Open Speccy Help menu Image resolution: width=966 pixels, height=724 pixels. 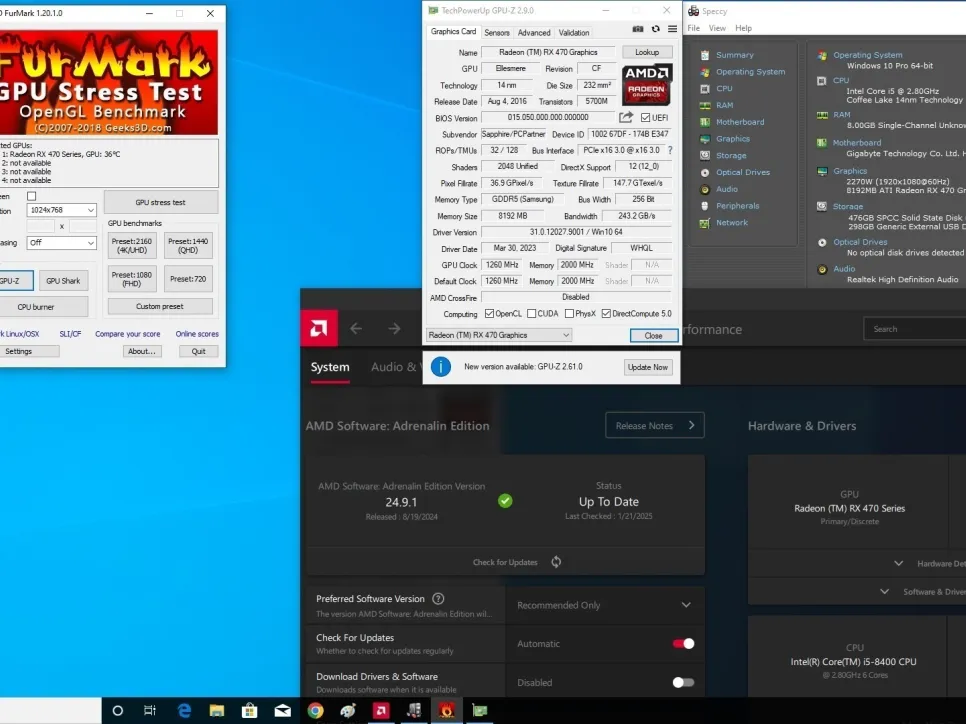pyautogui.click(x=743, y=28)
